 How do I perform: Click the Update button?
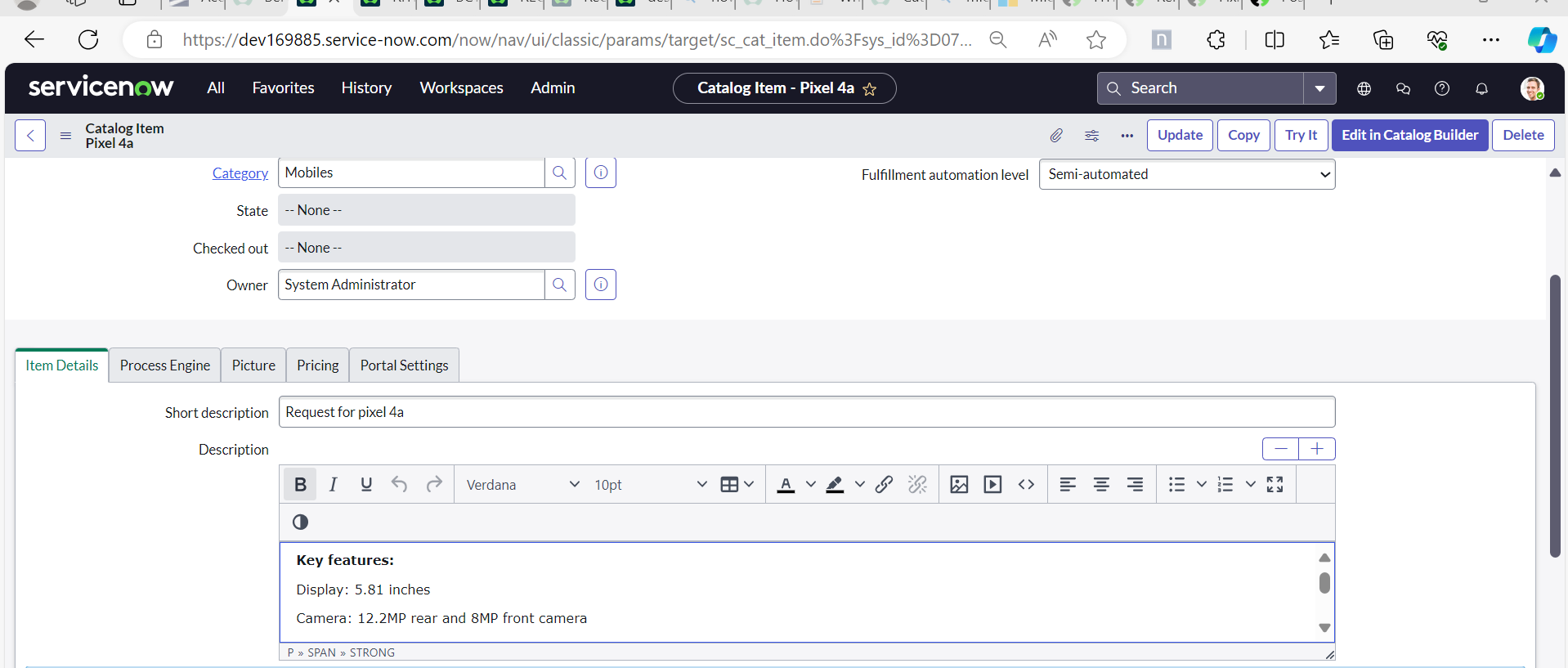pyautogui.click(x=1179, y=136)
